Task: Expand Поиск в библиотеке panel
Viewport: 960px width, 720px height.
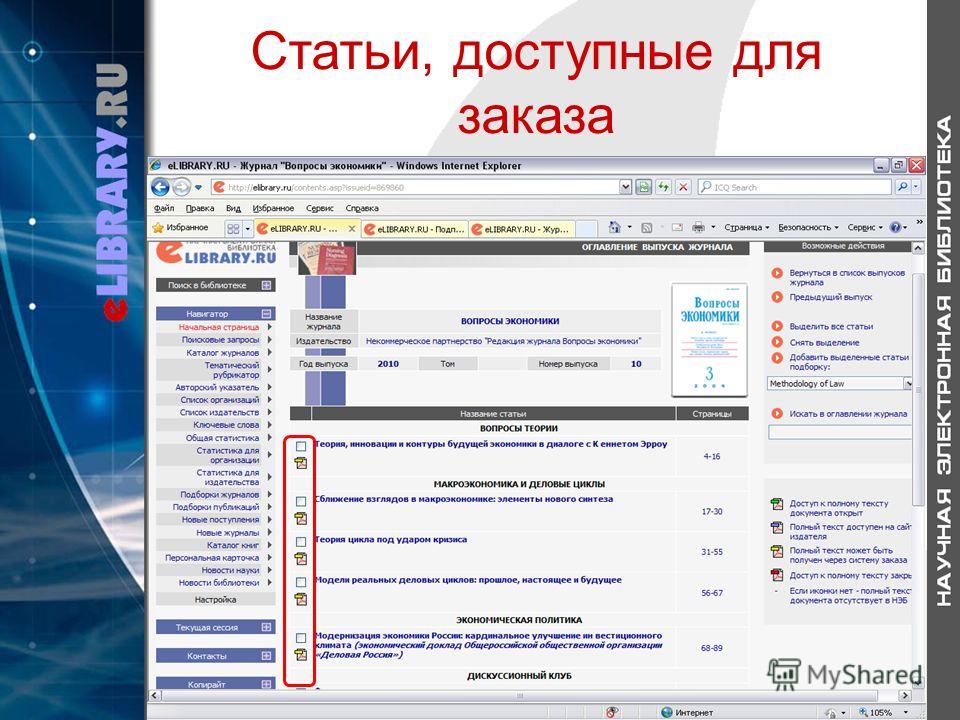Action: click(266, 285)
